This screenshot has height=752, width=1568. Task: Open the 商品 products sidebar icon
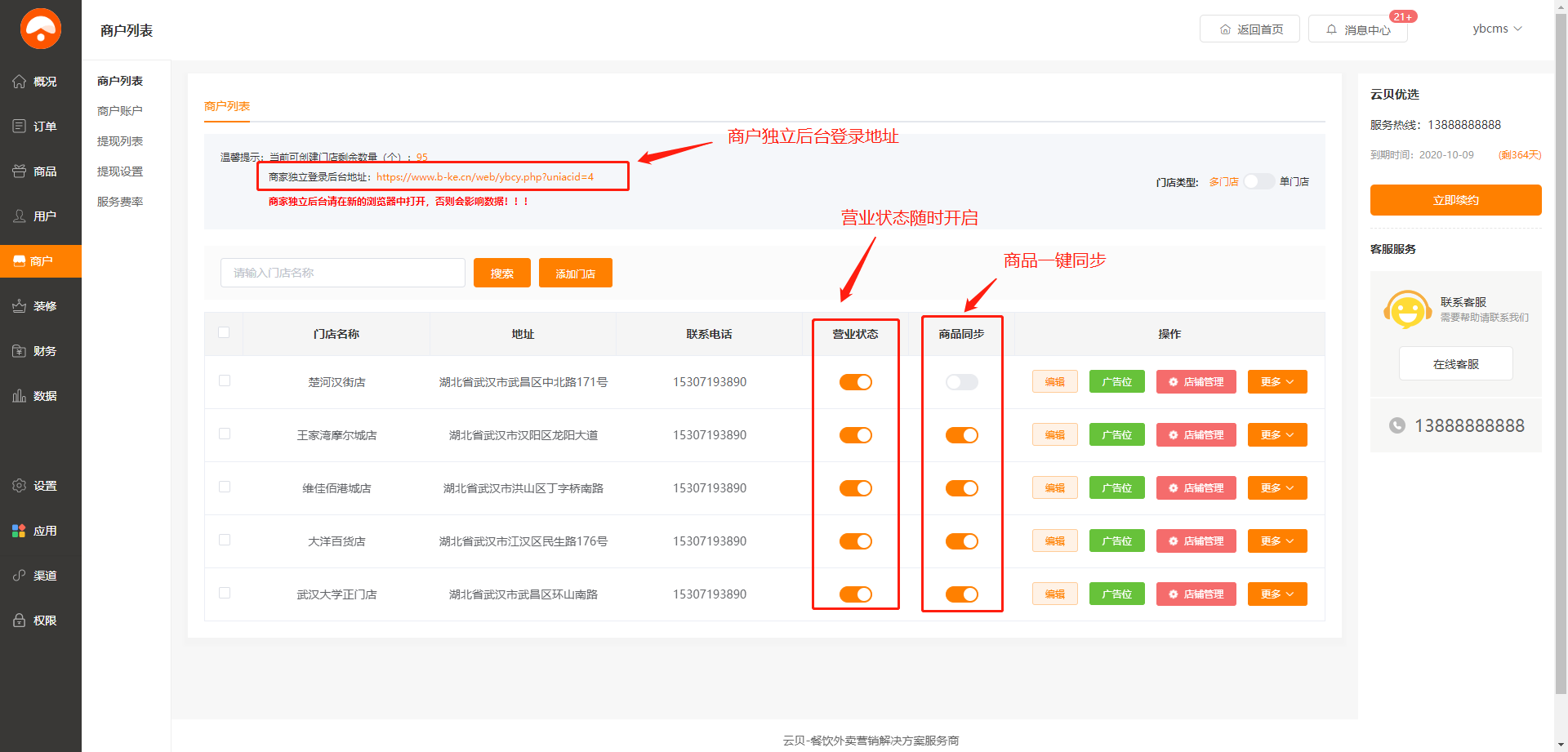point(20,171)
